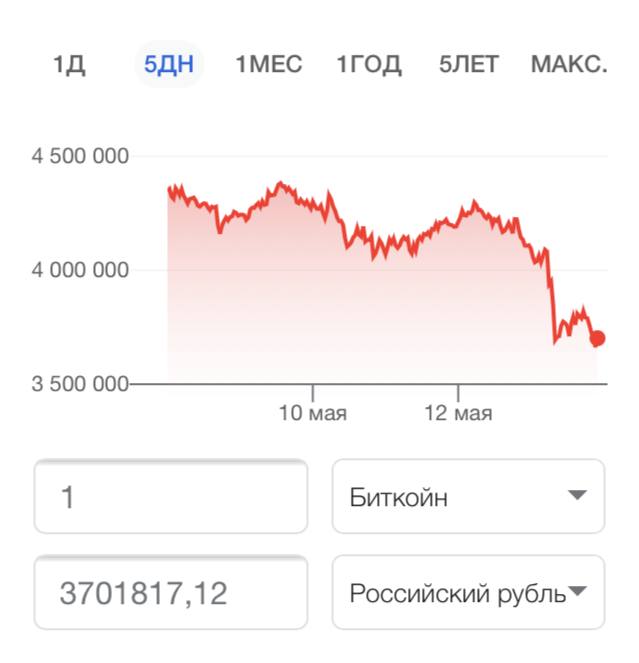Screen dimensions: 639x663
Task: Click the 3 500 000 axis label
Action: (80, 384)
